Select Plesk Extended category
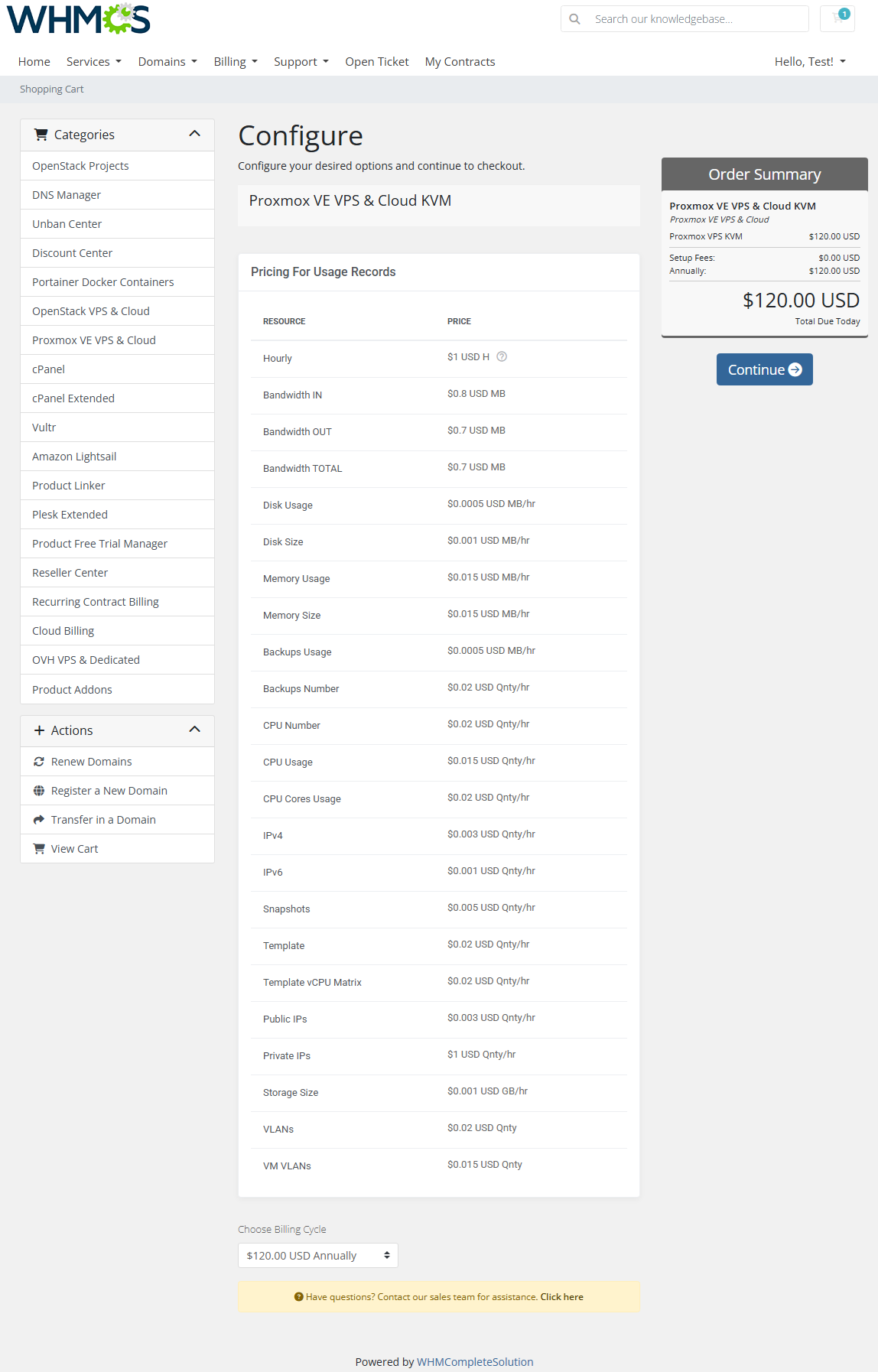 [117, 515]
